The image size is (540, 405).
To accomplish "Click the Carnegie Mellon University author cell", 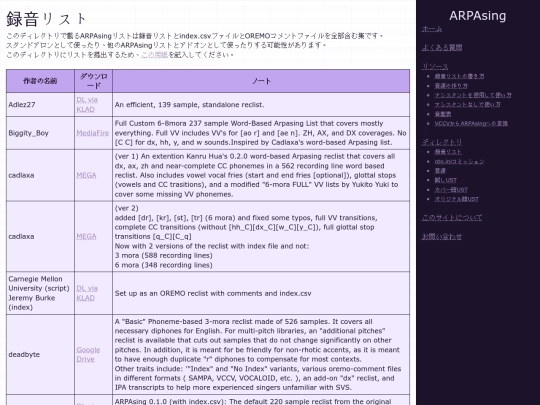I will [x=40, y=293].
